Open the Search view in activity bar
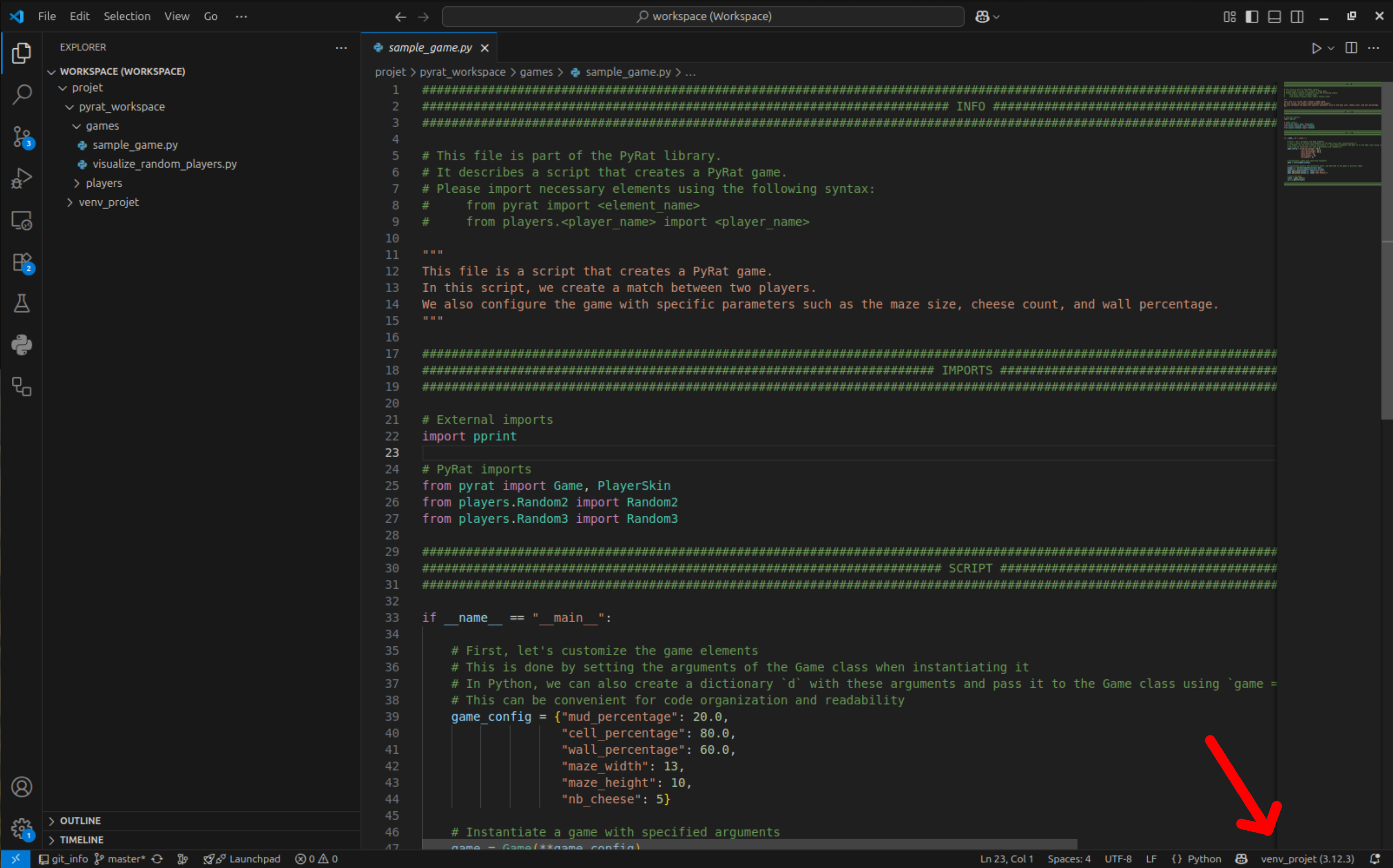Image resolution: width=1393 pixels, height=868 pixels. point(21,94)
